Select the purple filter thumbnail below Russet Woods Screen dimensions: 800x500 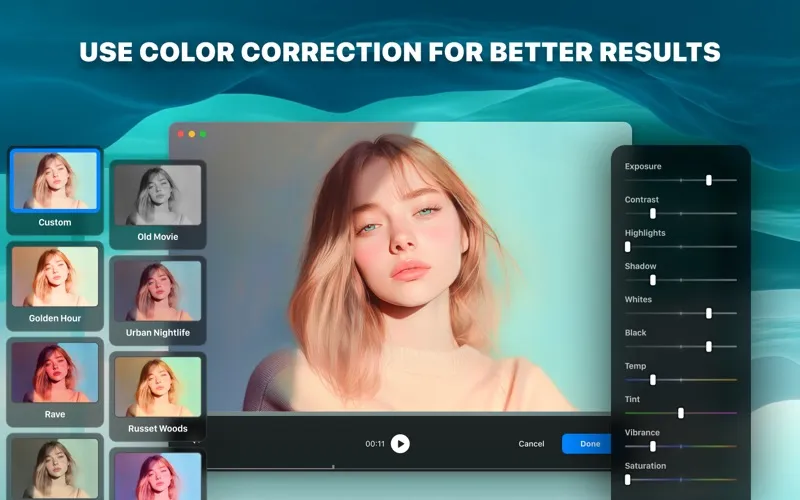point(158,474)
